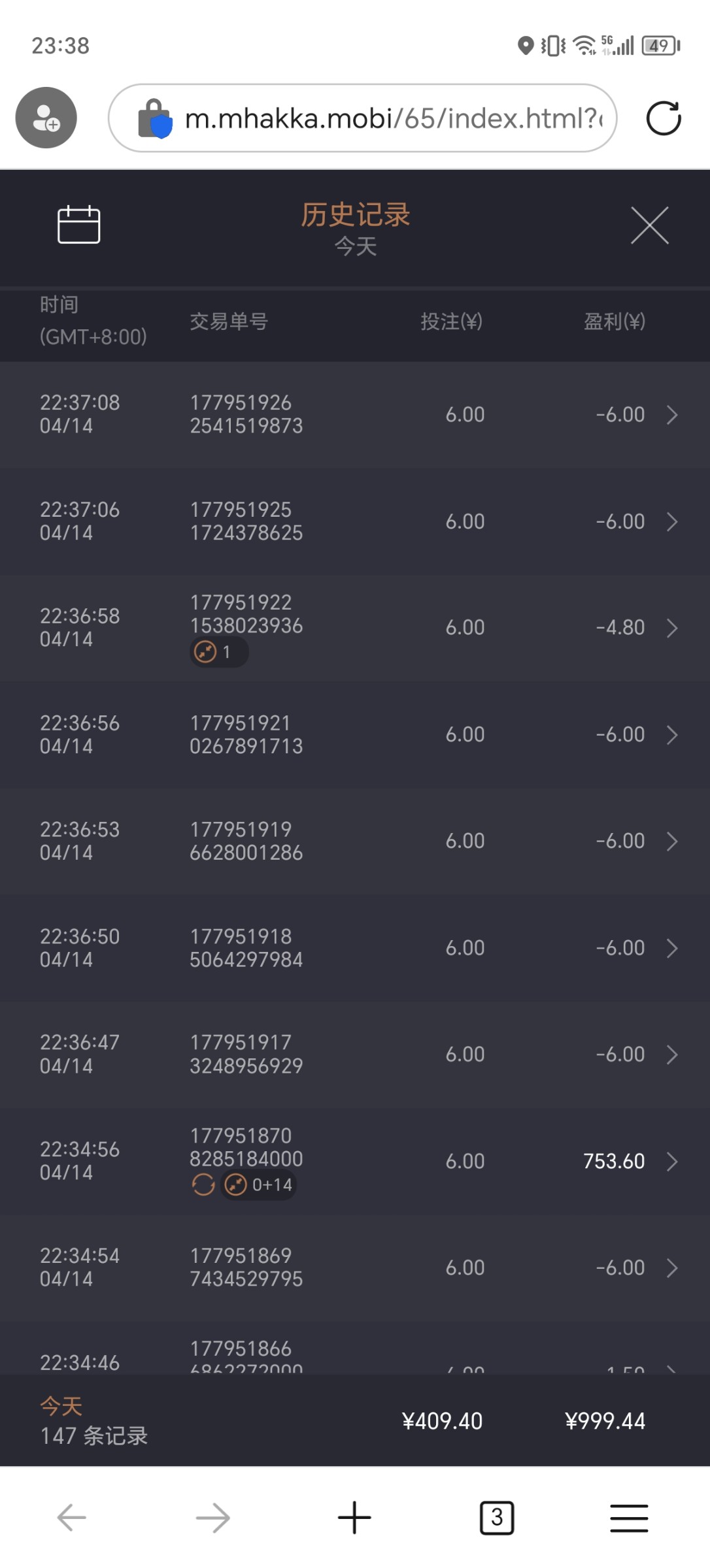Tap the 0+14 badge on the record

click(260, 1184)
